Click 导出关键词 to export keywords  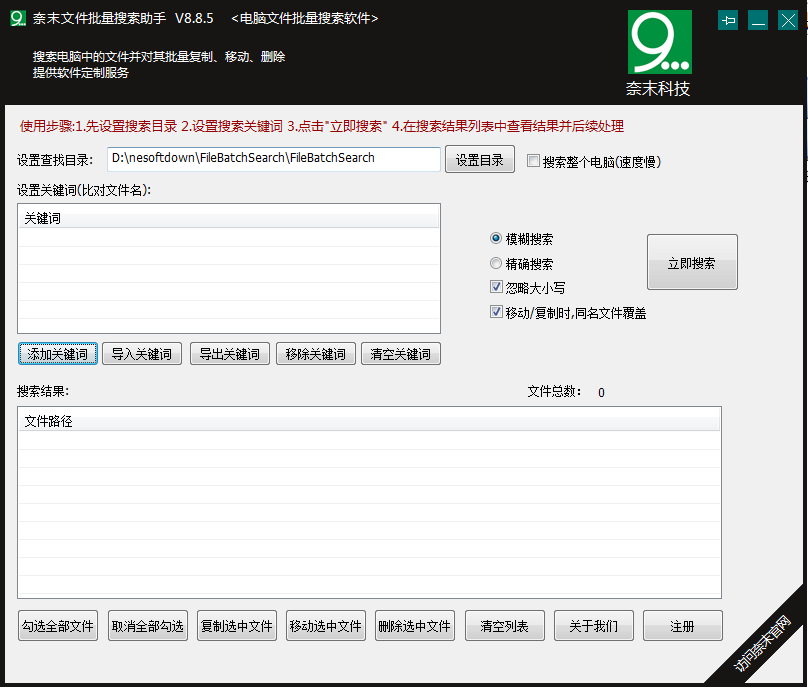tap(229, 353)
